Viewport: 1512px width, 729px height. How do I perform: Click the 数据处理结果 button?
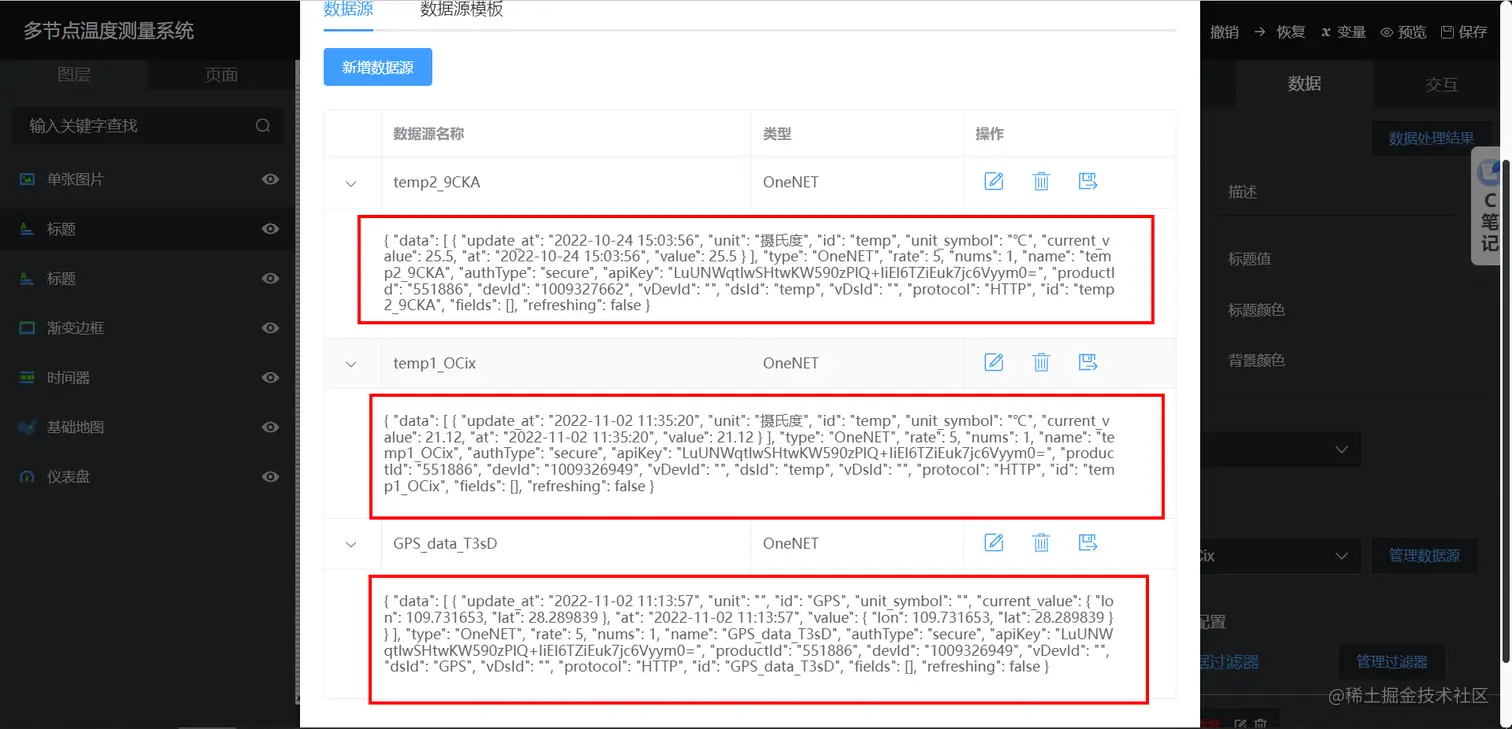(x=1431, y=138)
